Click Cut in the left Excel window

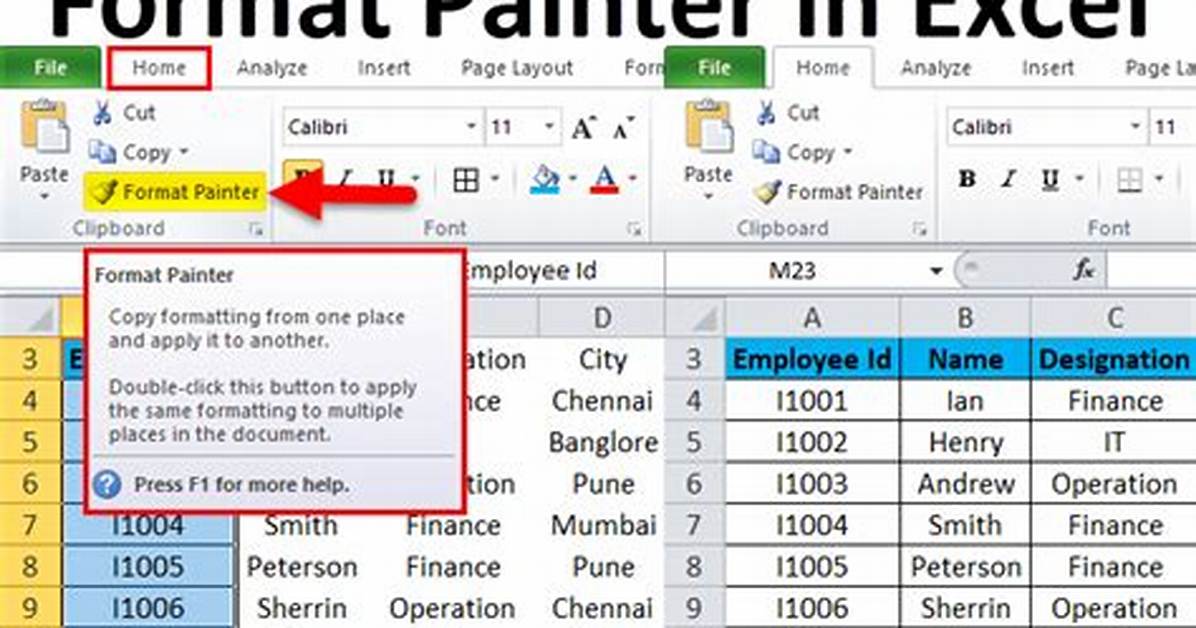125,113
